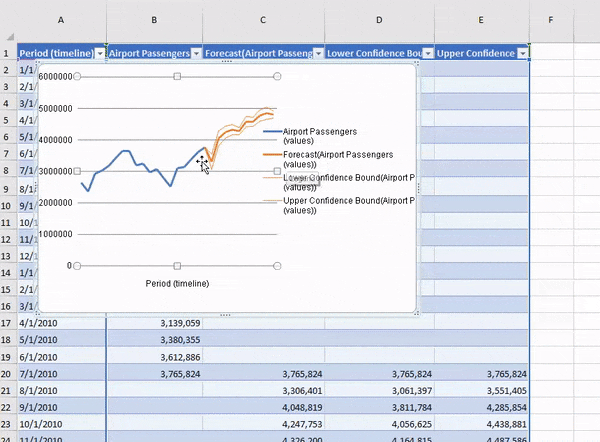Select column D header
The height and width of the screenshot is (442, 600).
click(379, 20)
